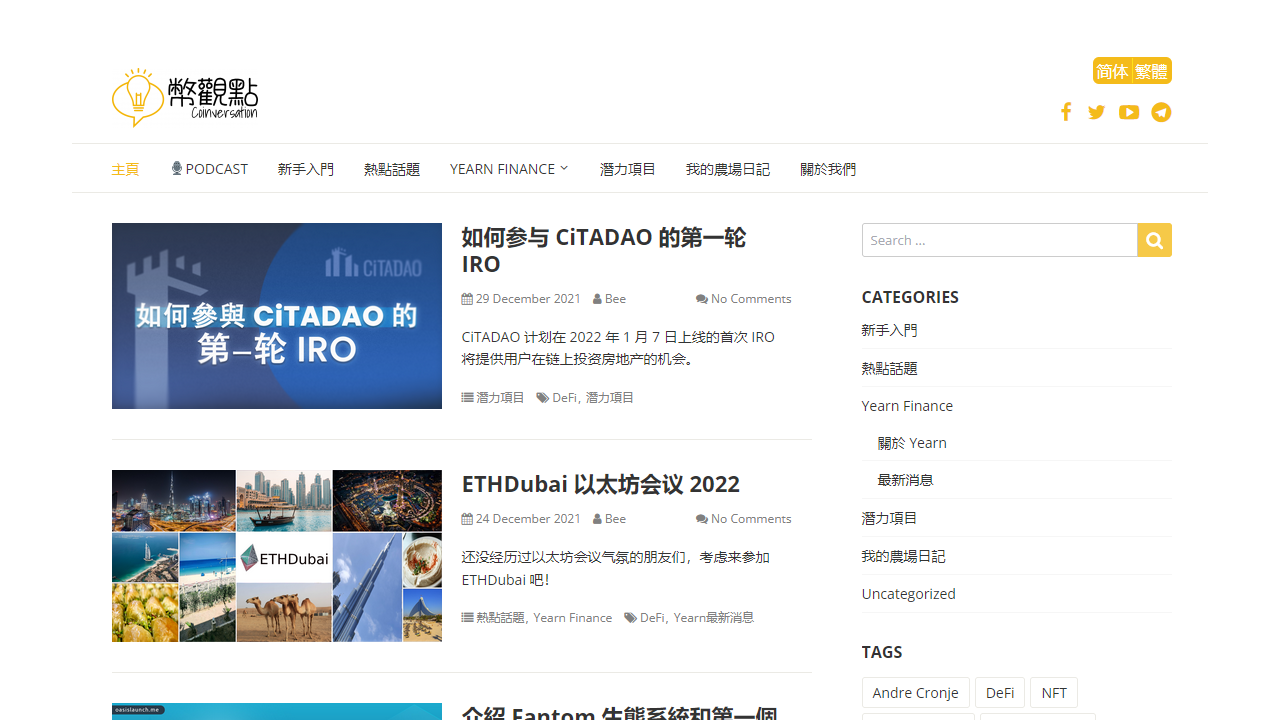Open sidebar category Yearn Finance

click(907, 405)
